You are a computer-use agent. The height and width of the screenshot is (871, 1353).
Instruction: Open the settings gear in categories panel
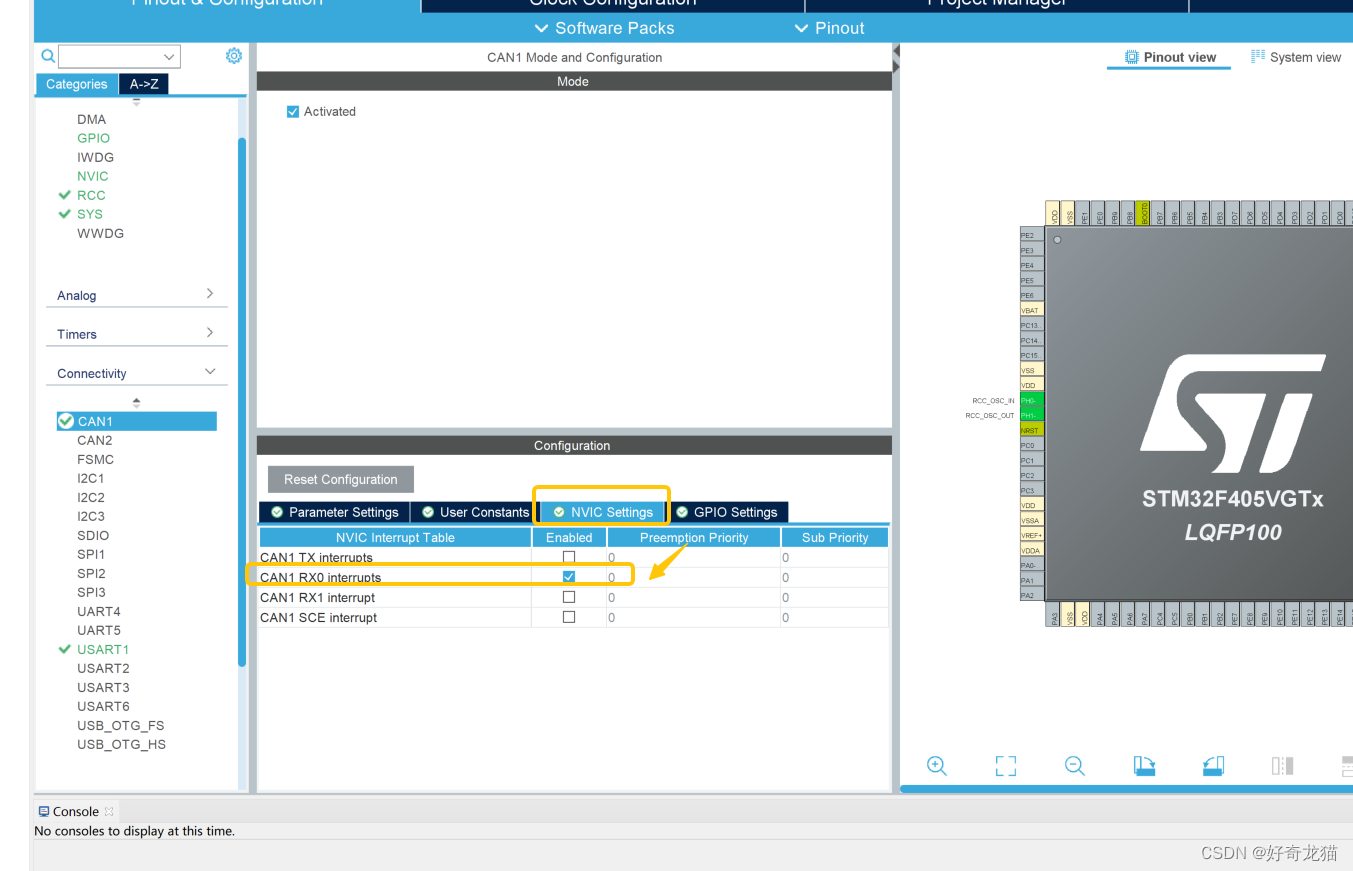coord(234,56)
